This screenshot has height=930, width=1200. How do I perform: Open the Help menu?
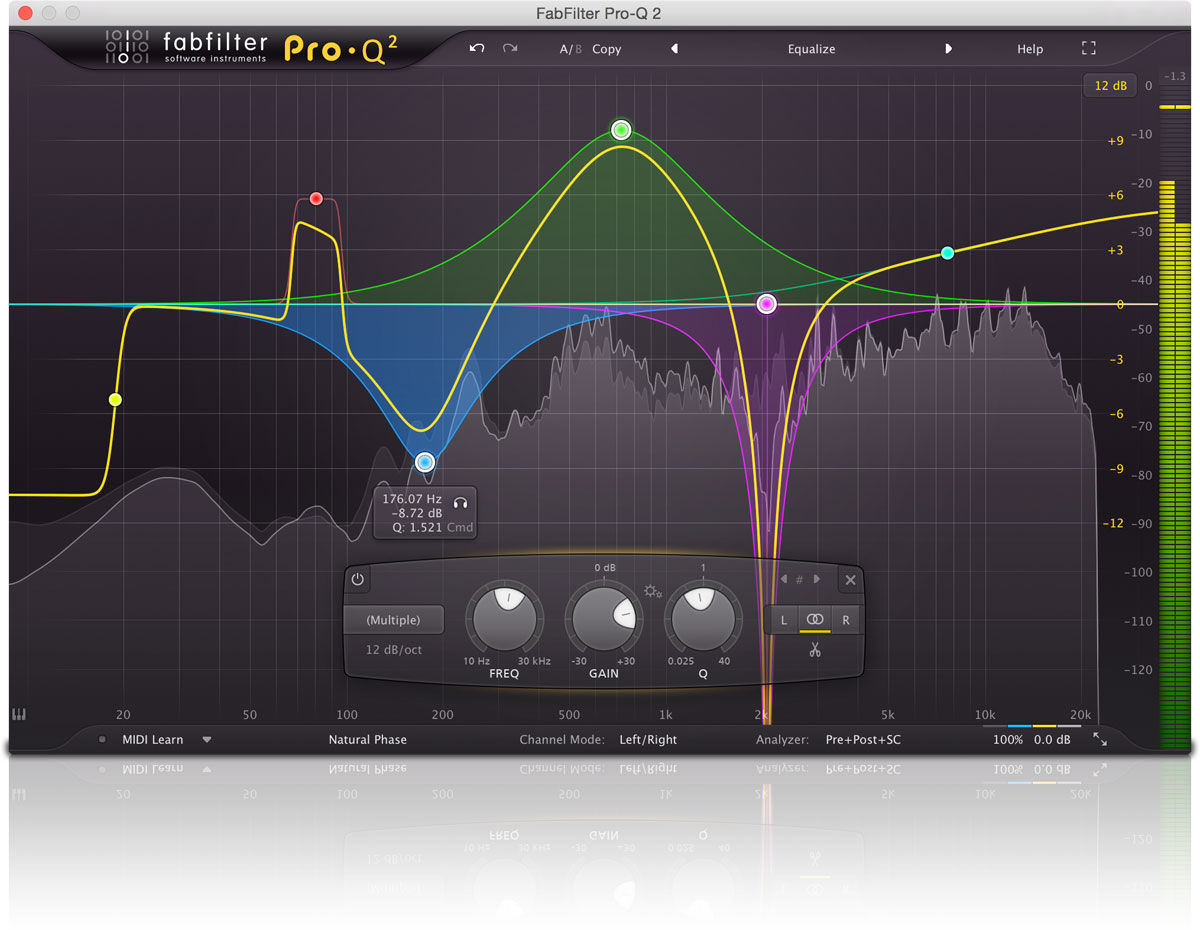1030,49
